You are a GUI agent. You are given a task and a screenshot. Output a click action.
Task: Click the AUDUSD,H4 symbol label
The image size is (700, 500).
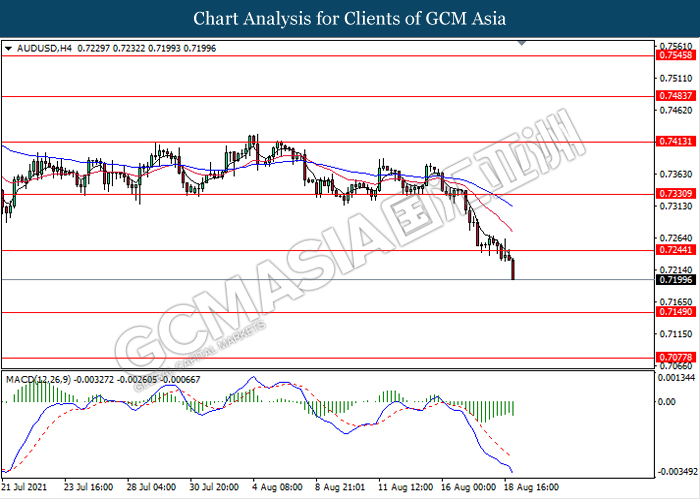tap(39, 48)
